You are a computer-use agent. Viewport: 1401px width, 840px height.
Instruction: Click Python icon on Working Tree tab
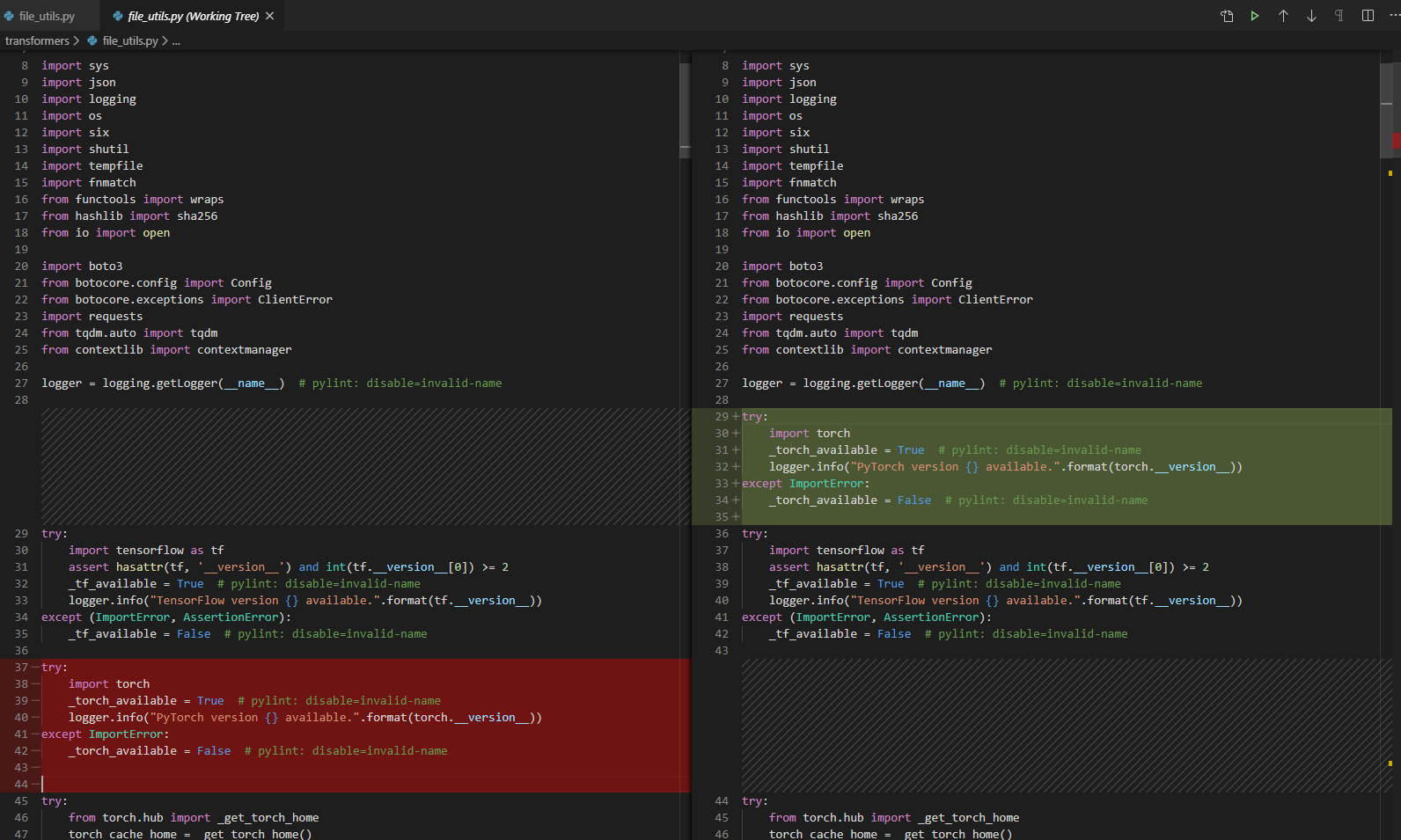pyautogui.click(x=118, y=16)
